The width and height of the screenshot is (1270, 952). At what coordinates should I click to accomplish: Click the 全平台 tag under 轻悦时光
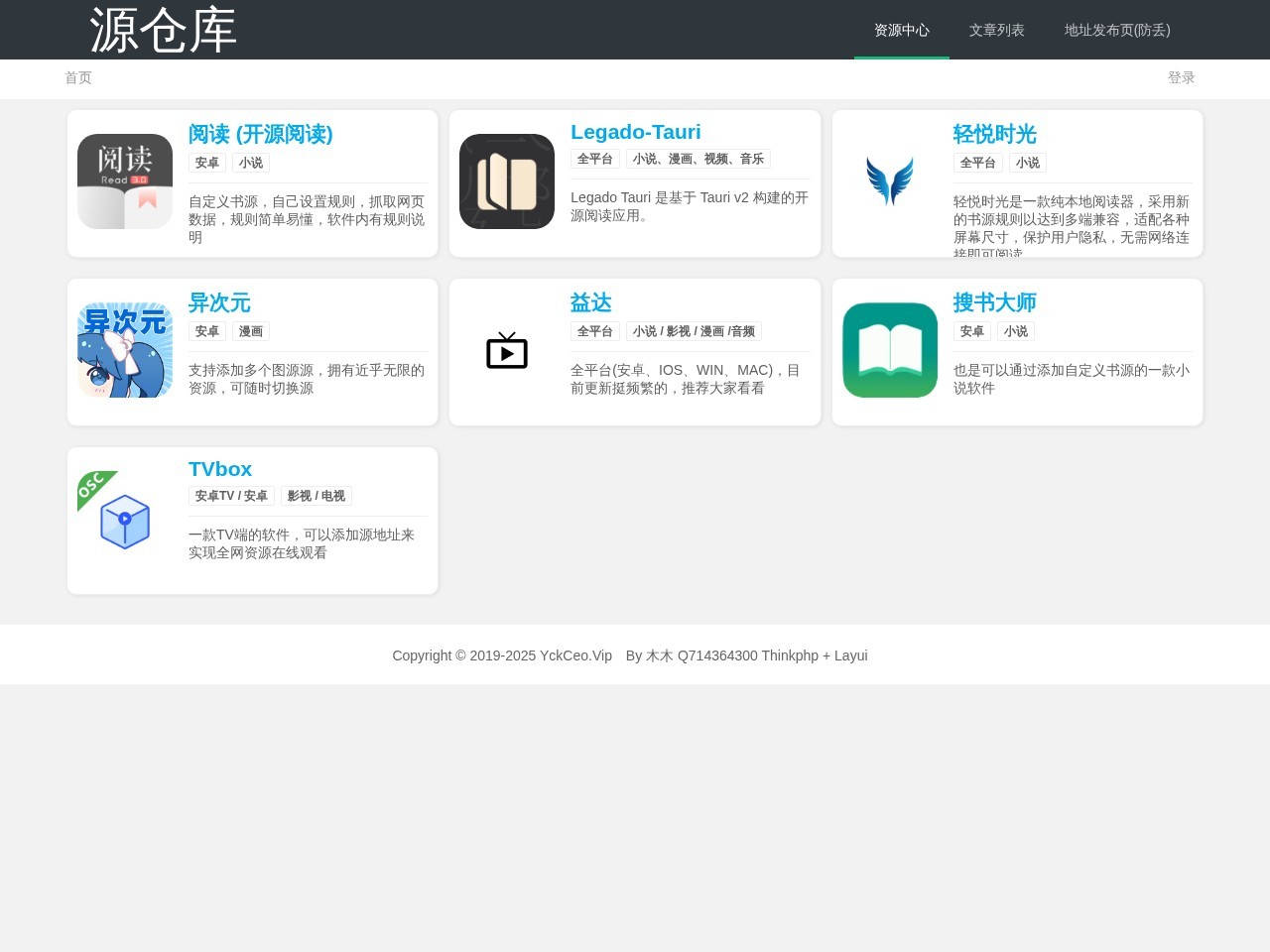click(978, 163)
